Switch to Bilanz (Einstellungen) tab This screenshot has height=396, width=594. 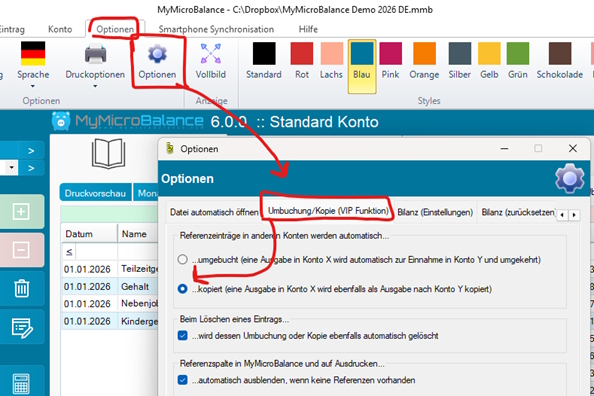pyautogui.click(x=435, y=212)
